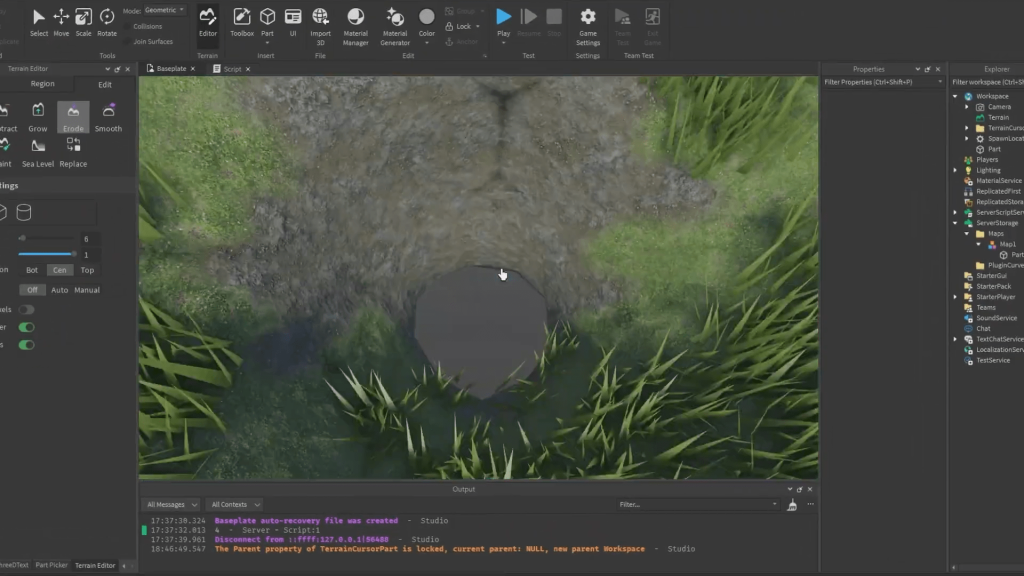This screenshot has width=1024, height=576.
Task: Switch to Terrain Editor bottom tab
Action: 95,566
